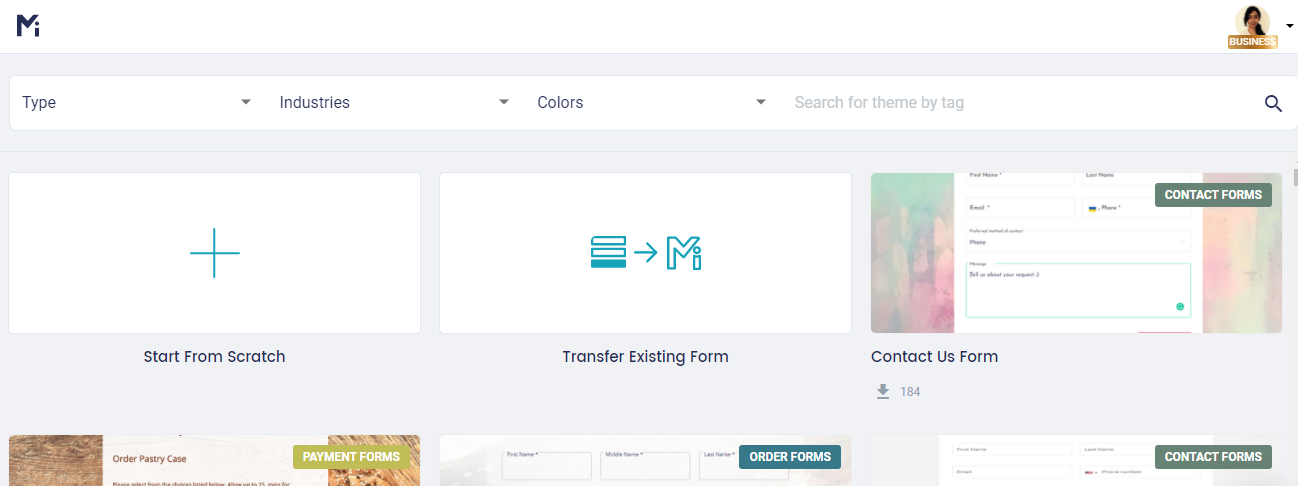This screenshot has width=1298, height=486.
Task: Click the ORDER FORMS category badge
Action: 790,457
